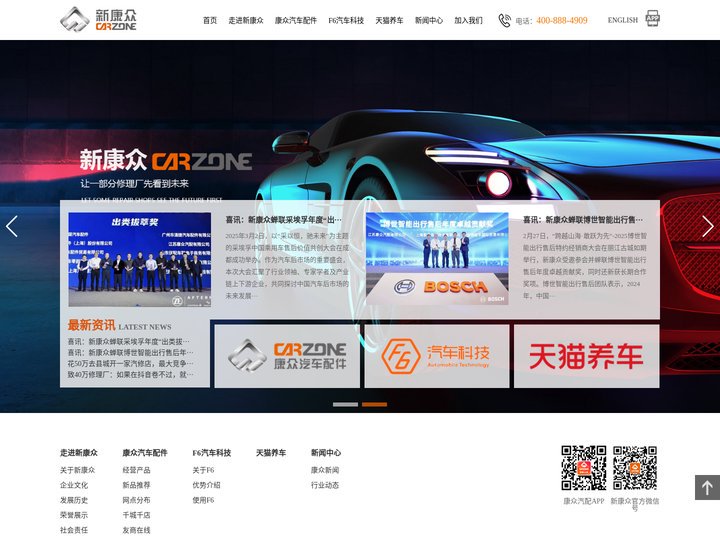Open headline 喜讯：新康众蝉联博世智能出行售
The width and height of the screenshot is (720, 540).
[583, 220]
